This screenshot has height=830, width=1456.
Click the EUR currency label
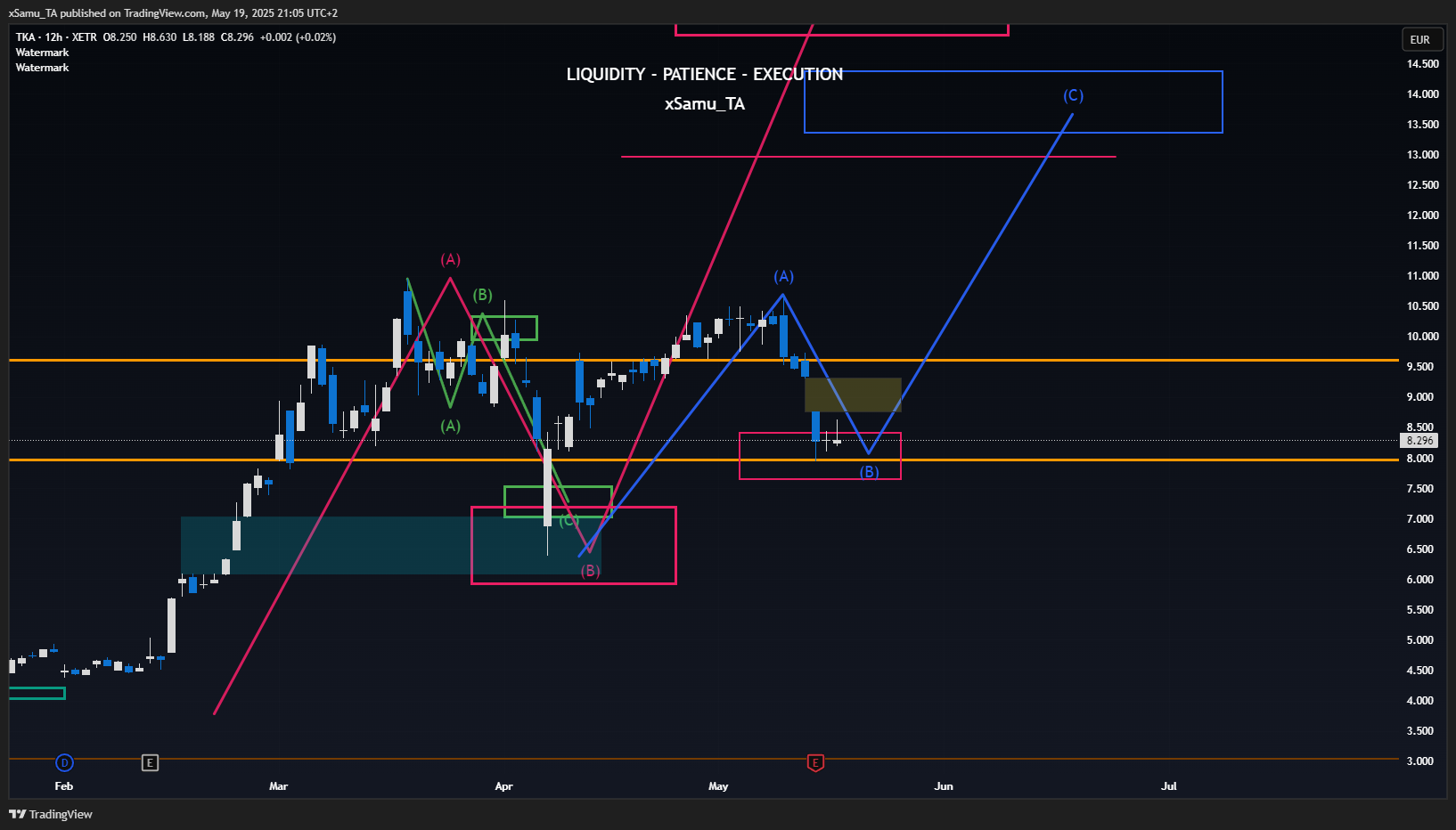click(1420, 39)
